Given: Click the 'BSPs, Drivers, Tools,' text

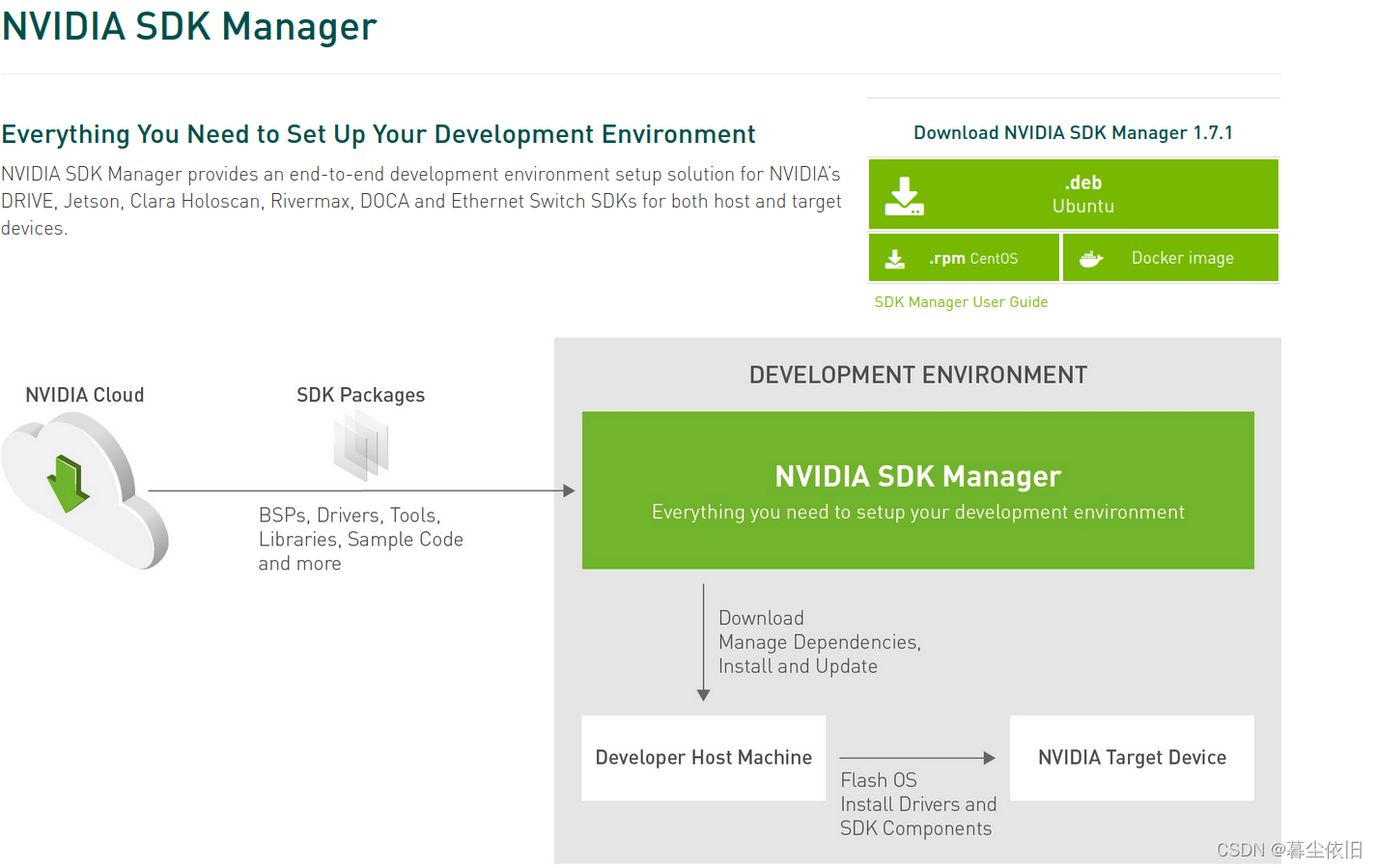Looking at the screenshot, I should coord(350,516).
